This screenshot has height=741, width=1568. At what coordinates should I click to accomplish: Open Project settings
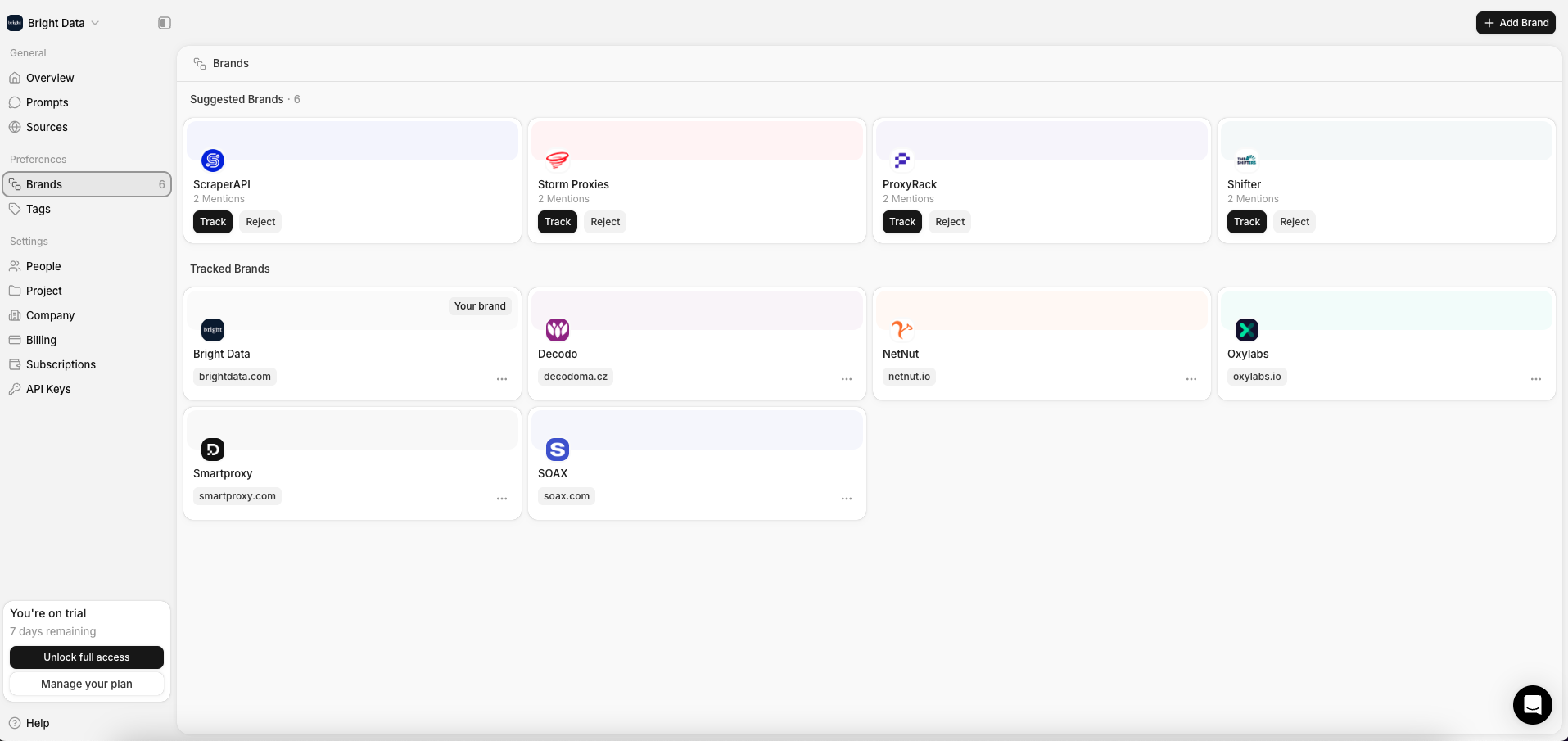[87, 291]
